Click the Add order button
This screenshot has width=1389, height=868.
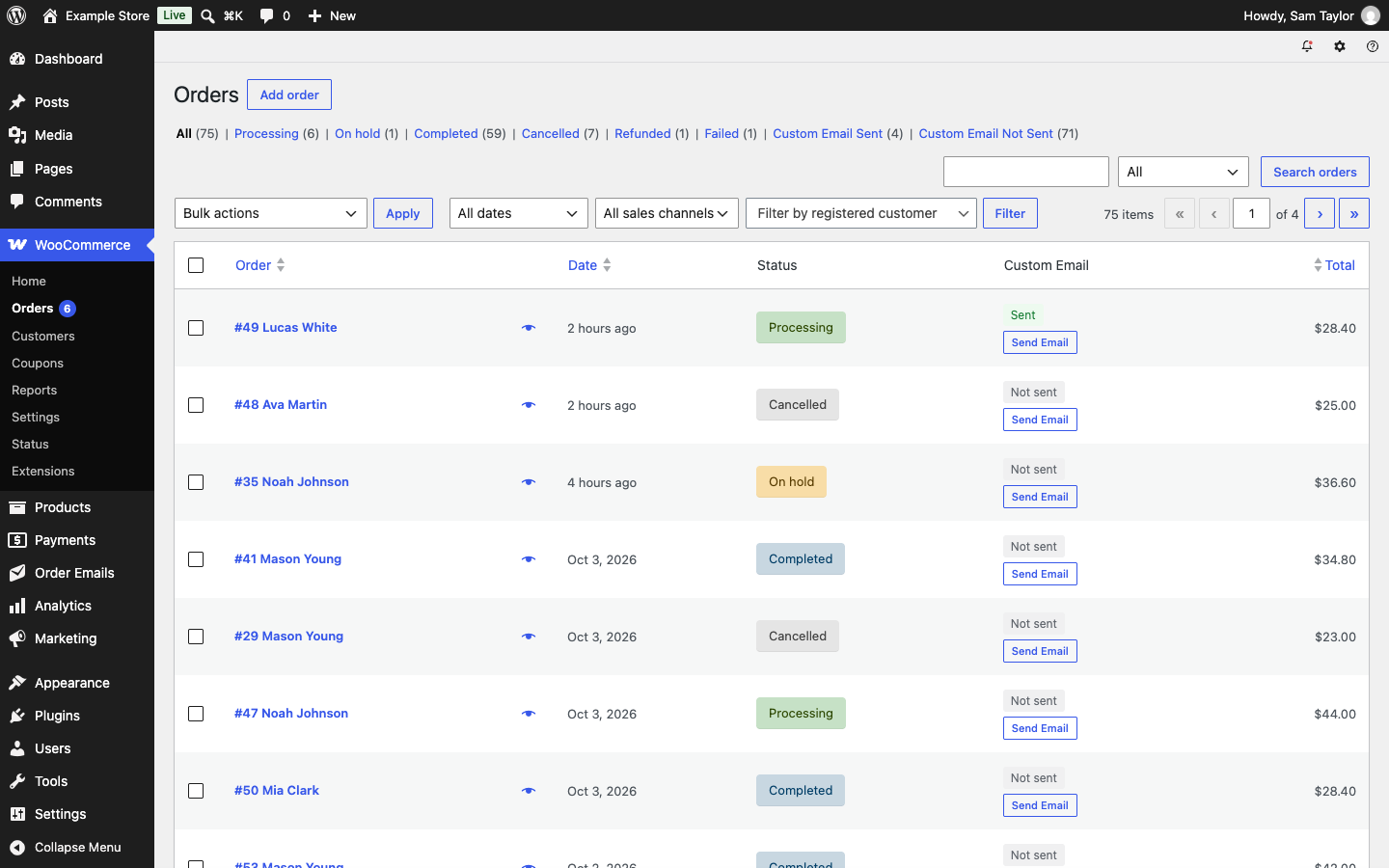click(x=289, y=95)
